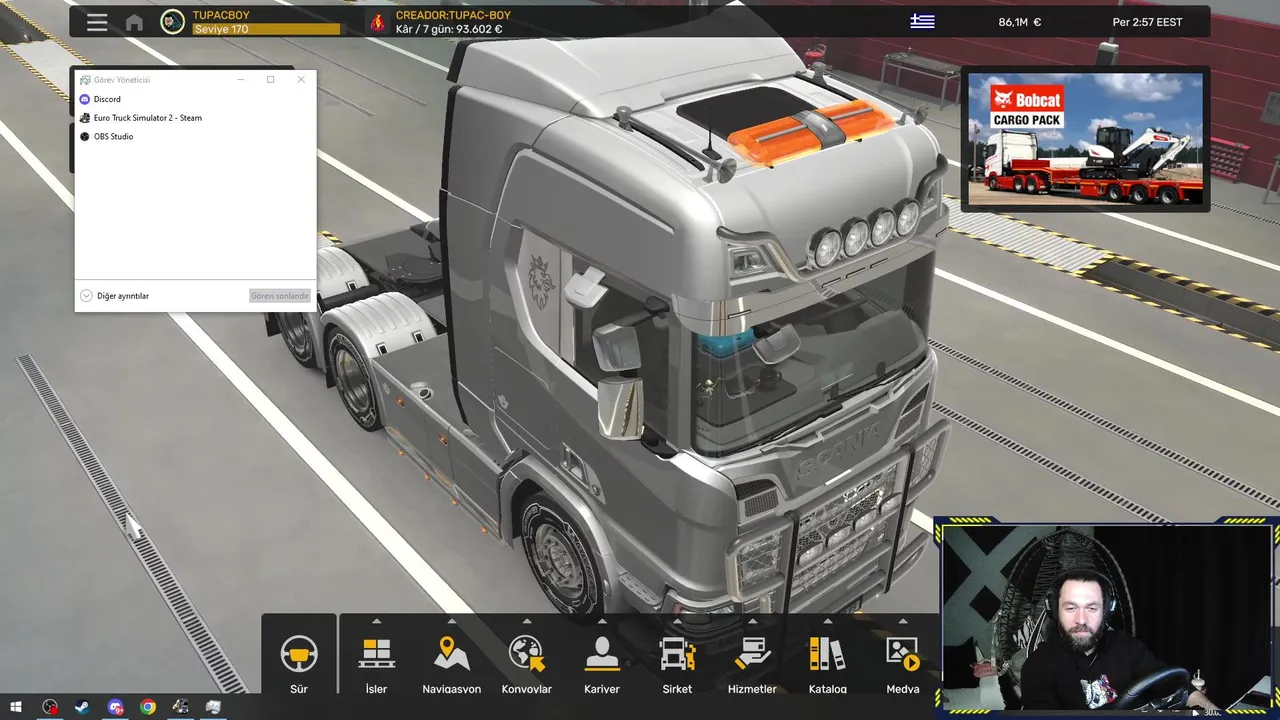Click the Greek flag icon
Image resolution: width=1280 pixels, height=720 pixels.
tap(922, 21)
